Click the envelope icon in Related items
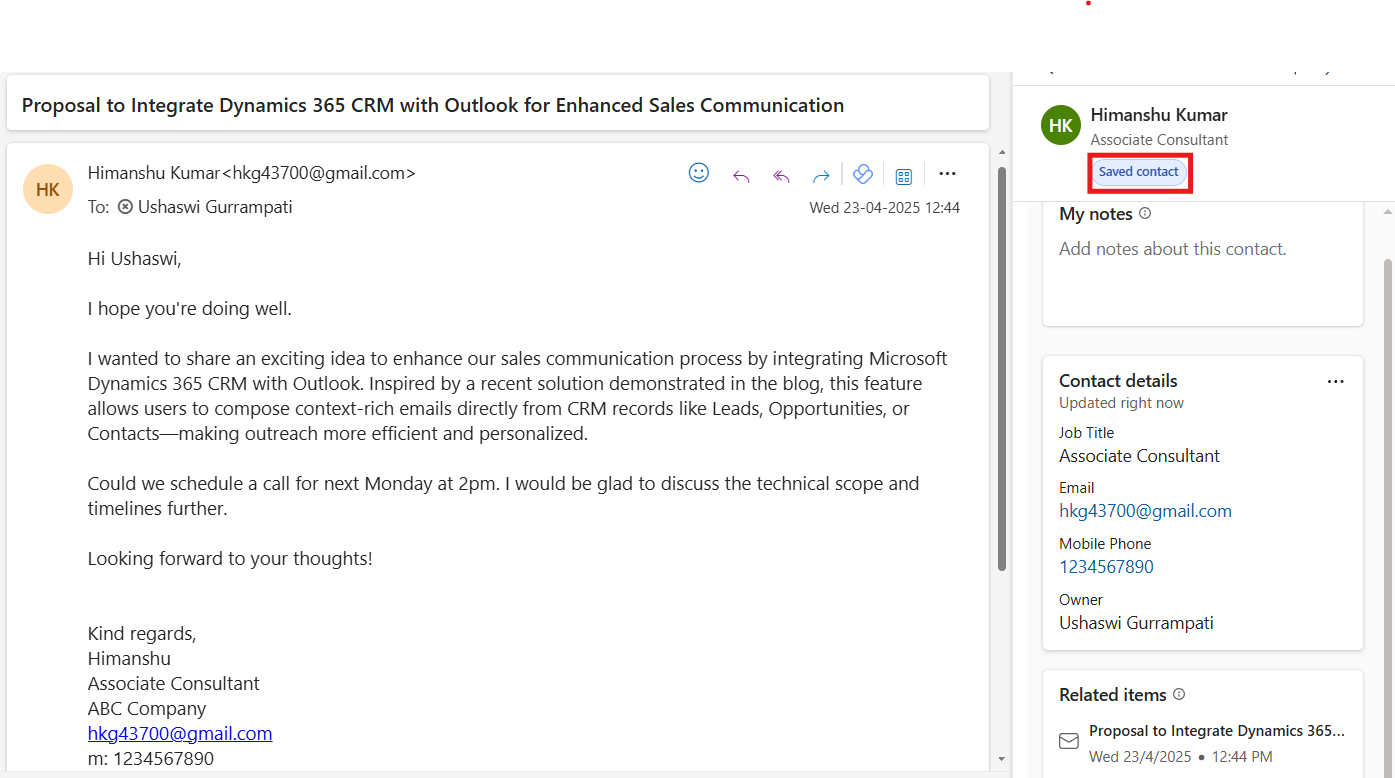This screenshot has height=778, width=1395. (1069, 741)
